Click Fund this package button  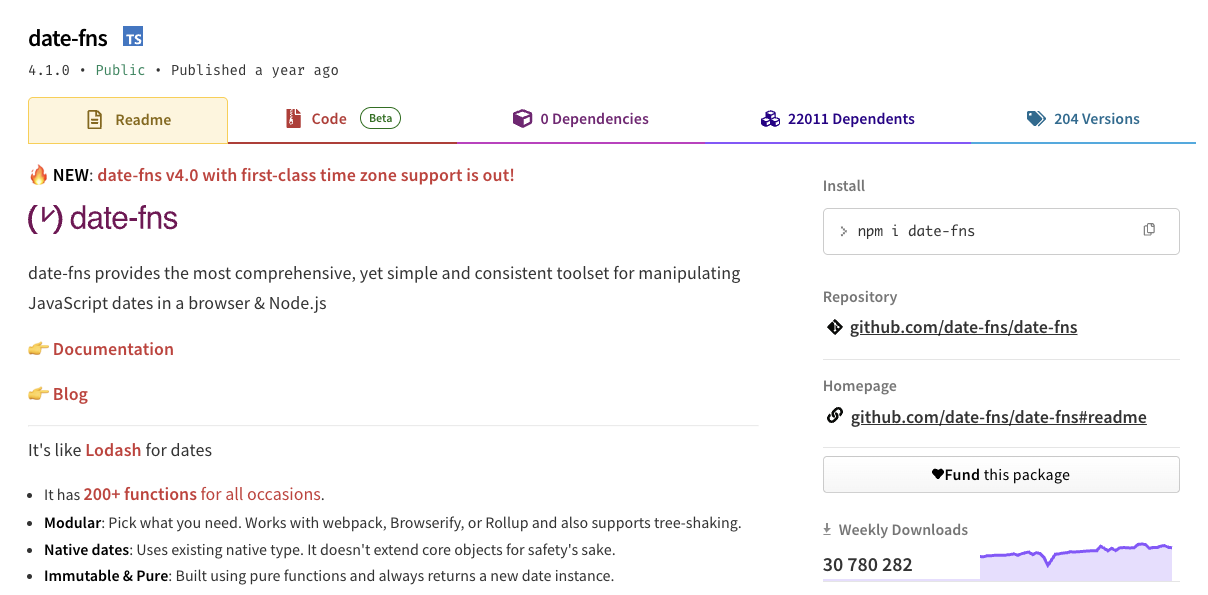[x=1001, y=475]
